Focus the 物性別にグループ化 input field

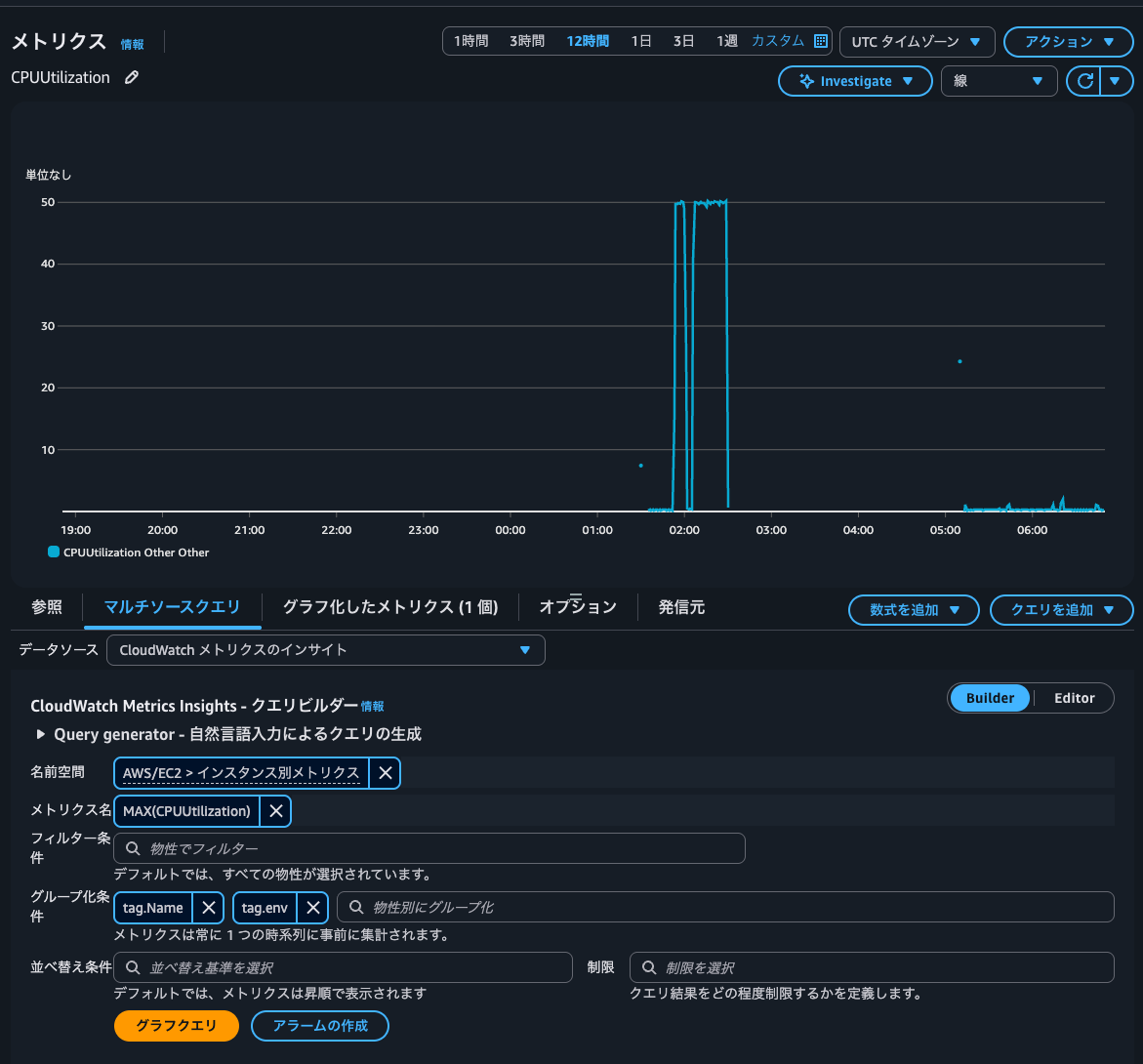725,907
